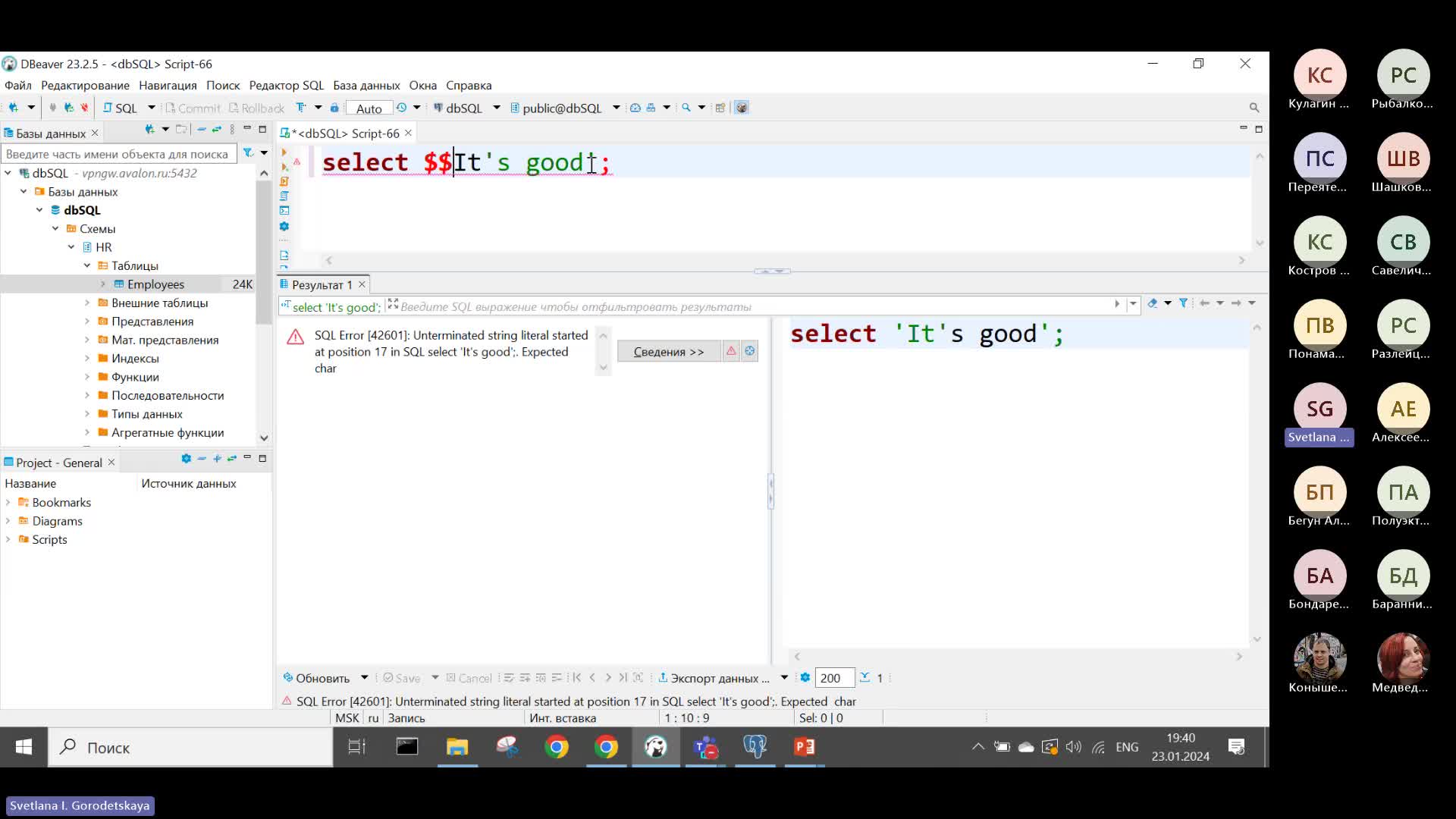Click the red disconnect icon in main toolbar
The height and width of the screenshot is (819, 1456).
(84, 108)
